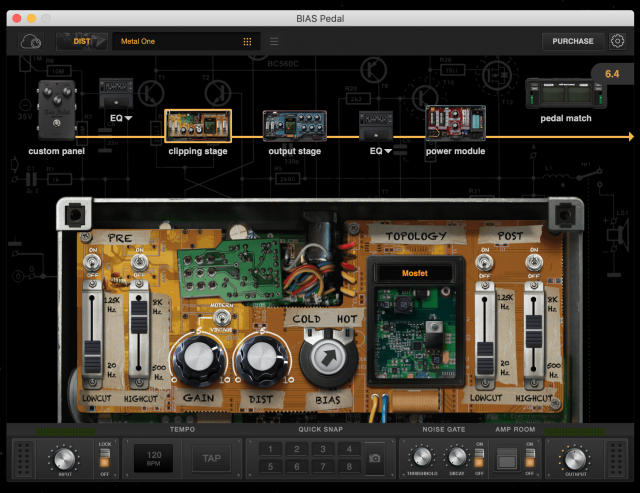640x493 pixels.
Task: Select Quick Snap slot 7
Action: pyautogui.click(x=323, y=466)
